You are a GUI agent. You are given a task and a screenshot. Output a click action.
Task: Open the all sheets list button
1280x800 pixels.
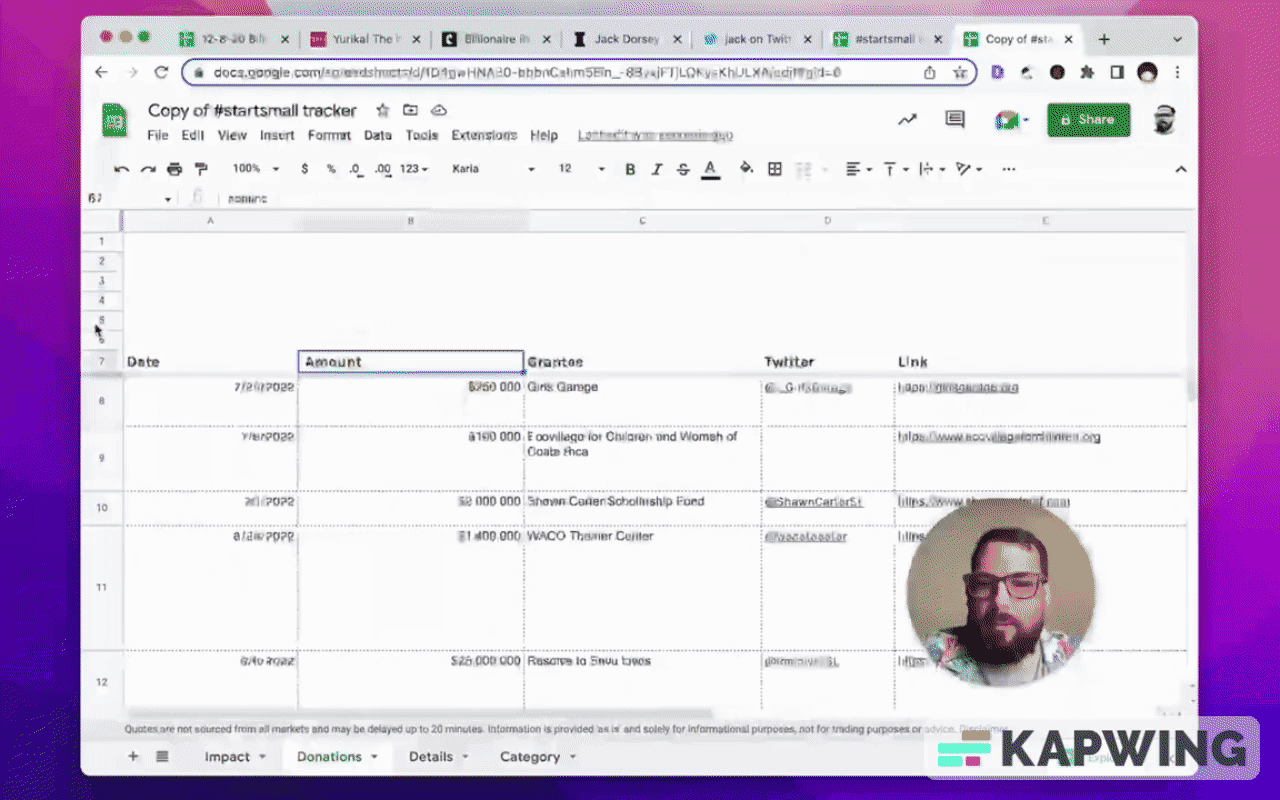pyautogui.click(x=162, y=756)
